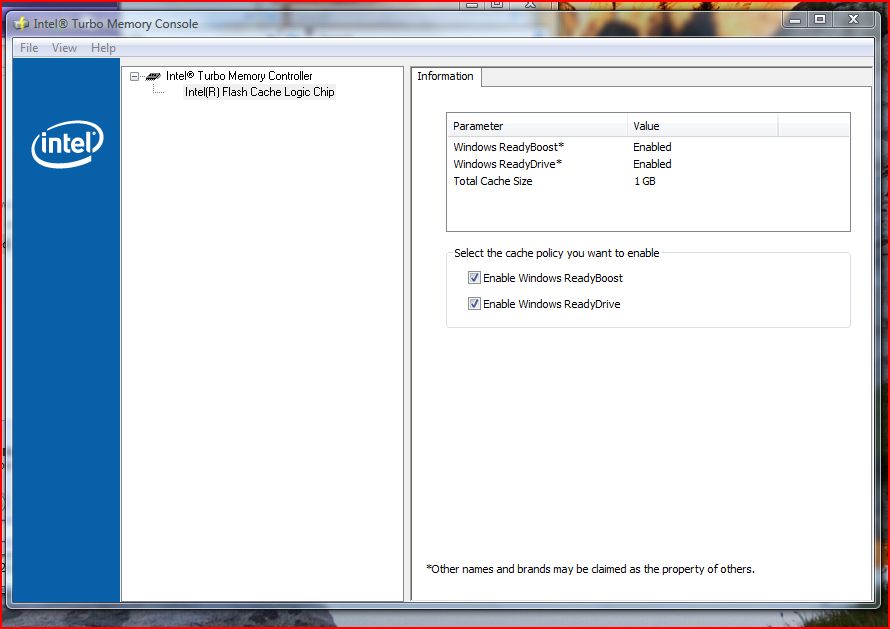Click the Enable Windows ReadyDrive label
890x629 pixels.
tap(552, 304)
